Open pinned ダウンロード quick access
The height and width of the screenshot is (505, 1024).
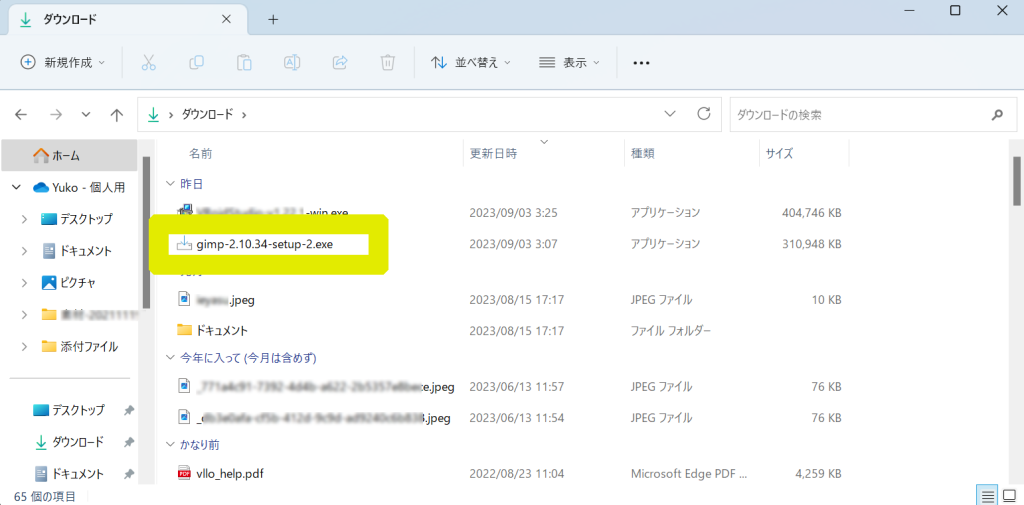coord(69,442)
